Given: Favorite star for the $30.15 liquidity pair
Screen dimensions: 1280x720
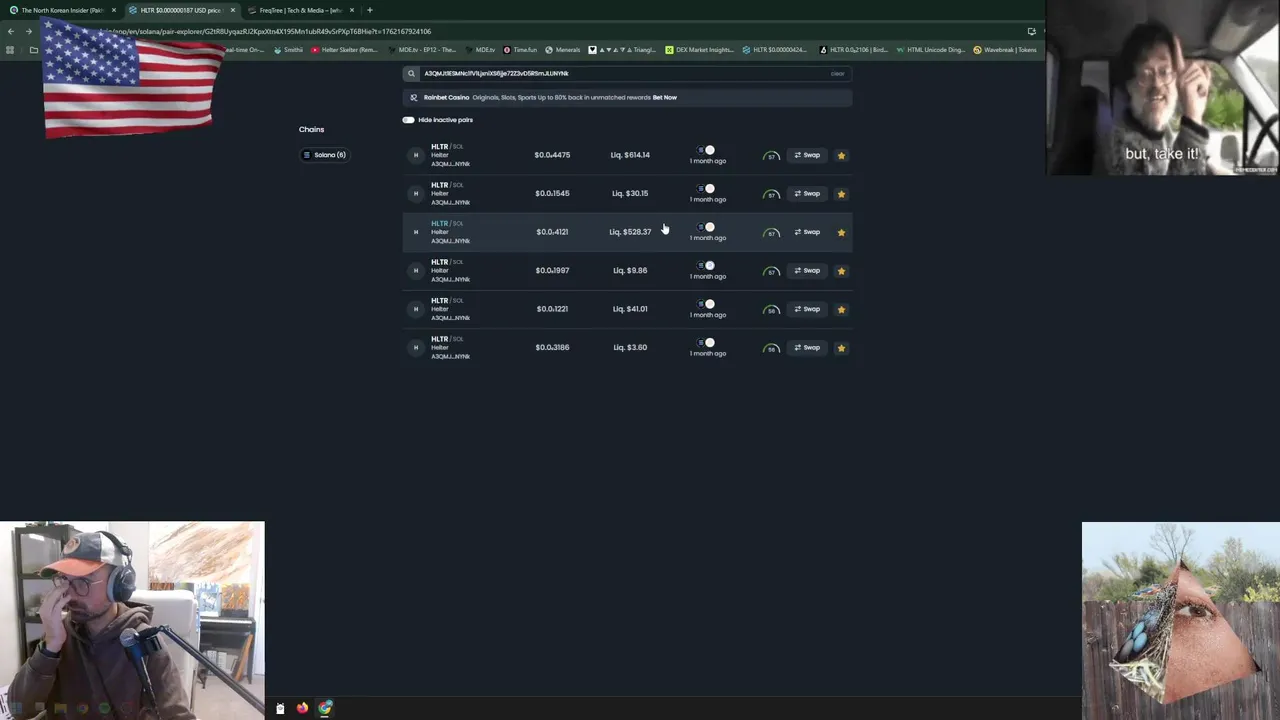Looking at the screenshot, I should tap(841, 194).
